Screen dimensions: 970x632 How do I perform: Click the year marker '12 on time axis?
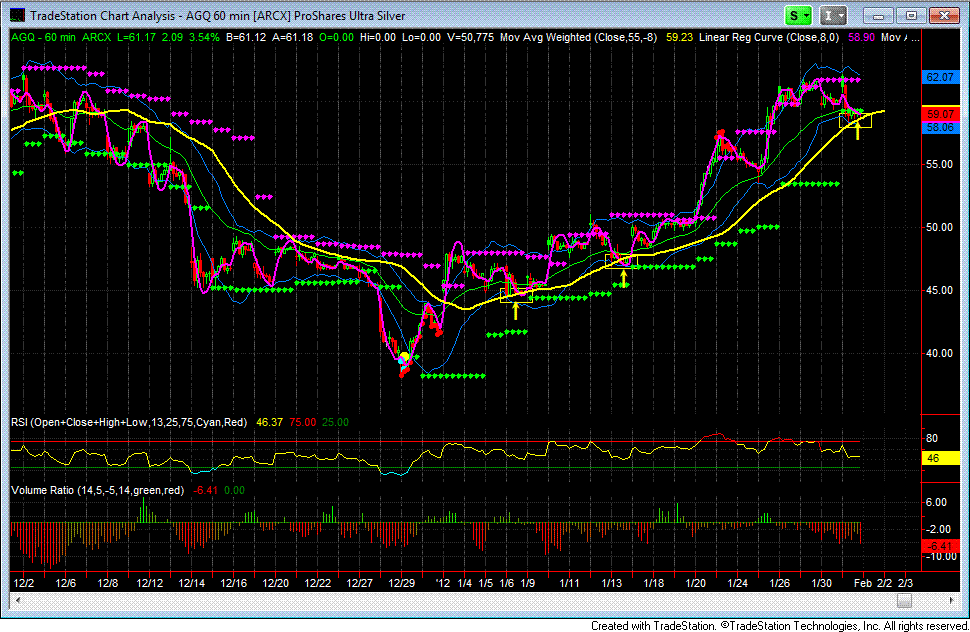click(x=443, y=583)
